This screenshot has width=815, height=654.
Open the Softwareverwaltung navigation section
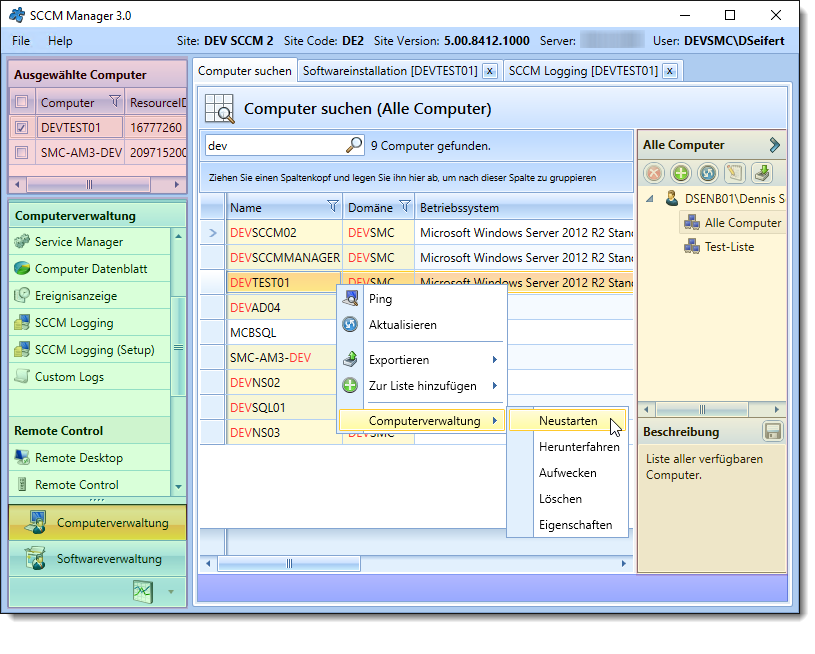[98, 559]
